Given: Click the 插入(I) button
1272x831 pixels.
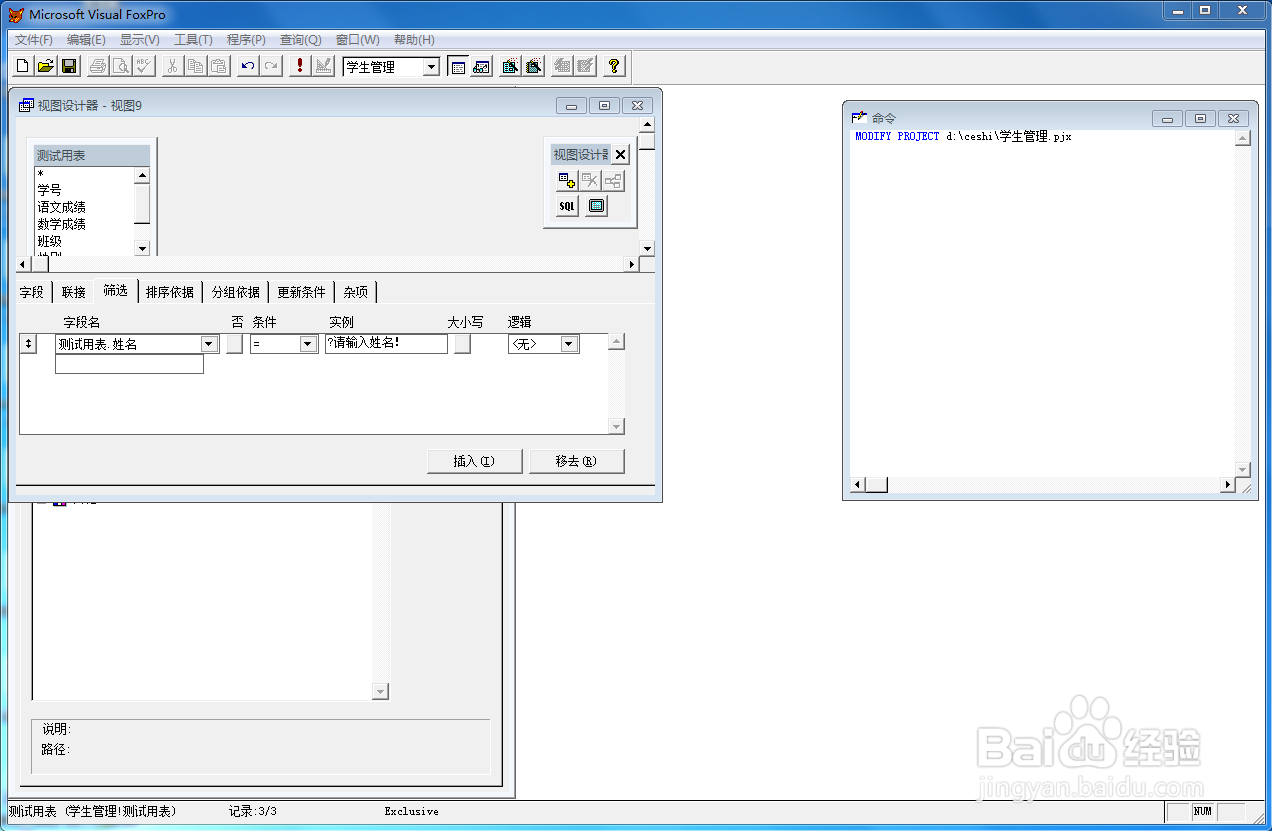Looking at the screenshot, I should coord(474,461).
